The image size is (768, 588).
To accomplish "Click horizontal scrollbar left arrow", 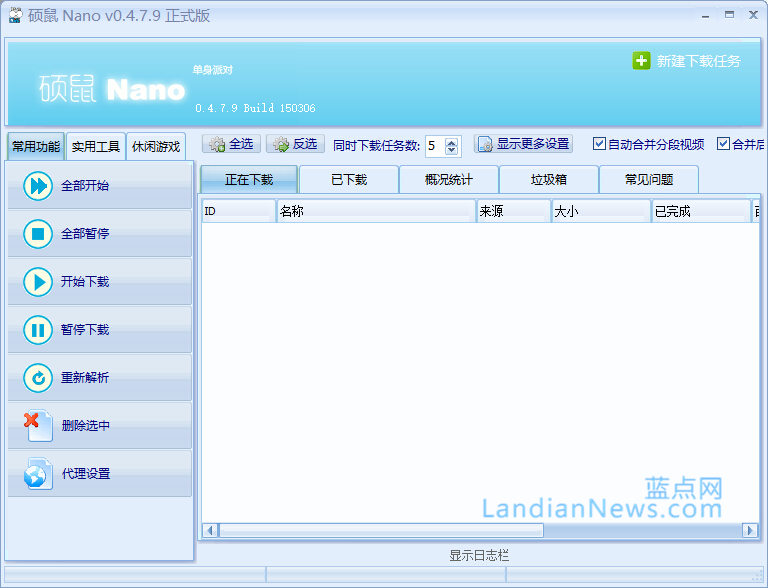I will [211, 530].
